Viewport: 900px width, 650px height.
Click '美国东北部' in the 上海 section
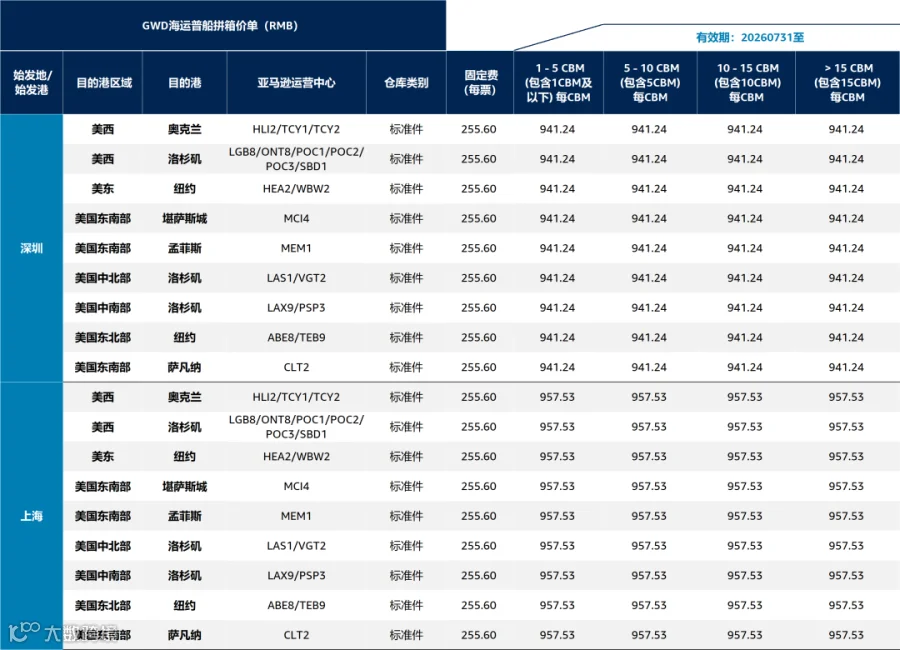103,605
